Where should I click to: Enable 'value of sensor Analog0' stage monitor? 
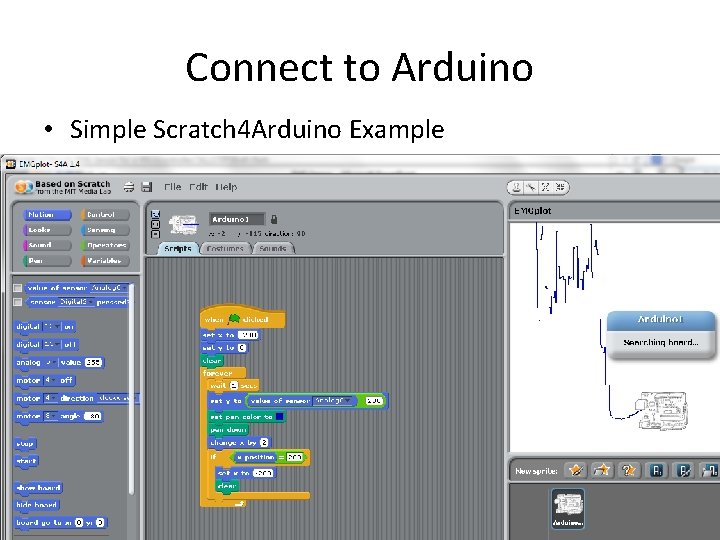point(17,288)
